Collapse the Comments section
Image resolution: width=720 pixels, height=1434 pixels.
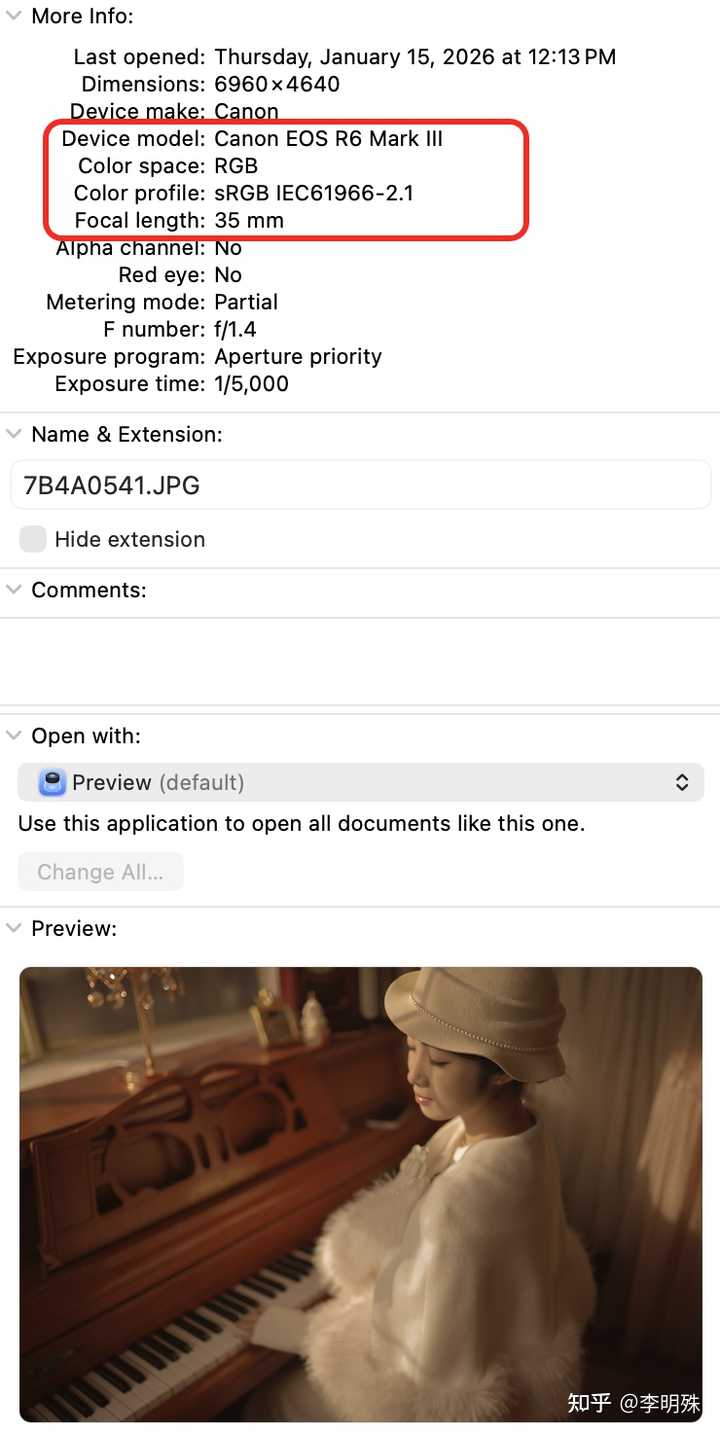[x=14, y=590]
